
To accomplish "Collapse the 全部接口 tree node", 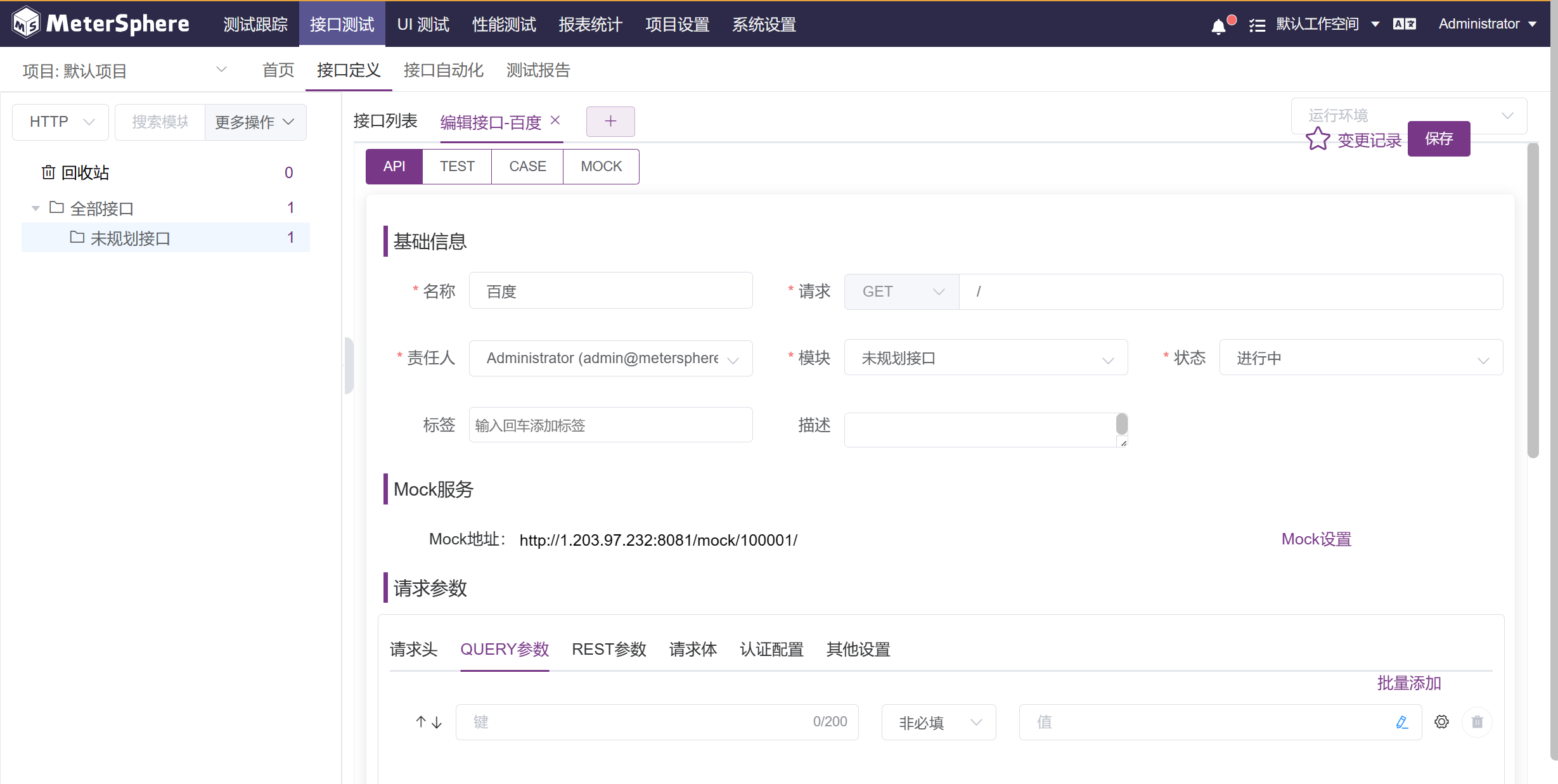I will pyautogui.click(x=35, y=208).
